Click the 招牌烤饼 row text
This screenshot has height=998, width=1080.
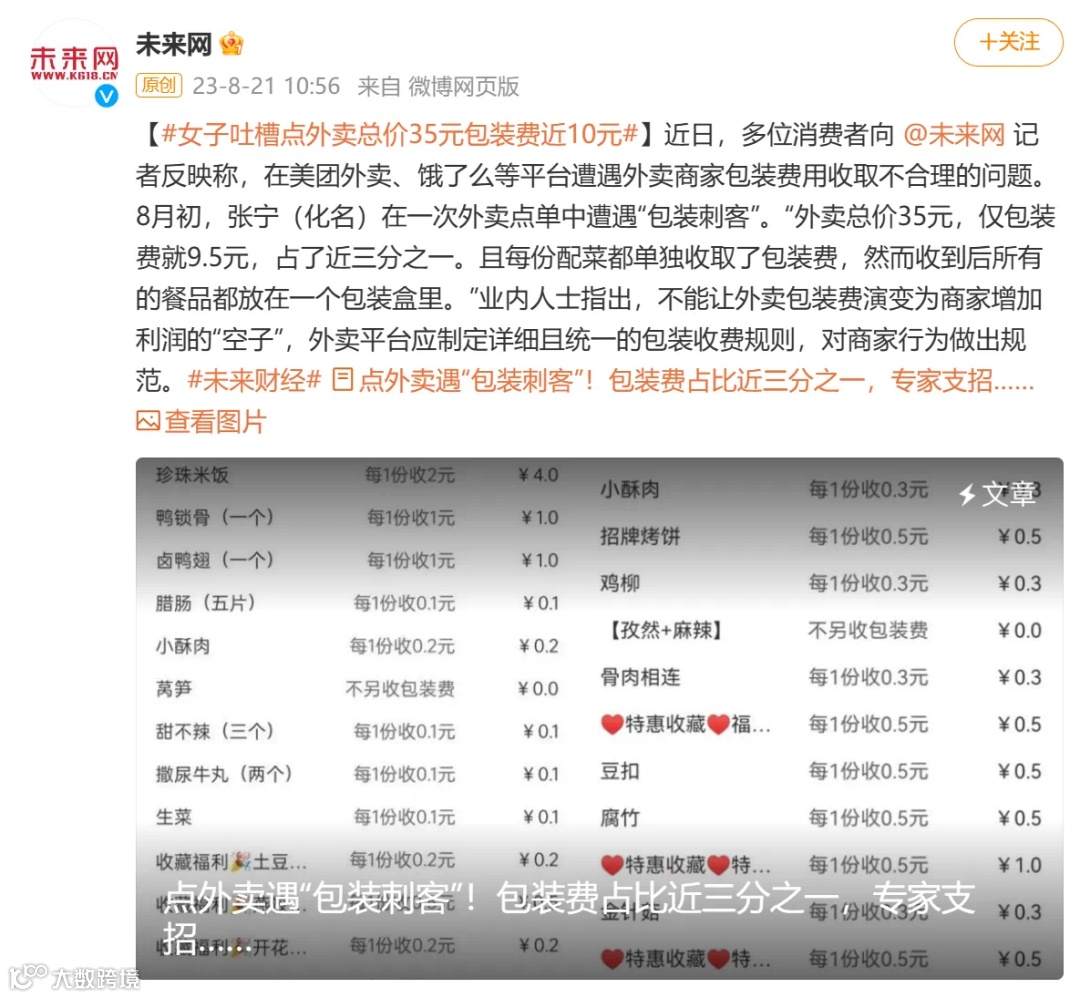pyautogui.click(x=640, y=537)
